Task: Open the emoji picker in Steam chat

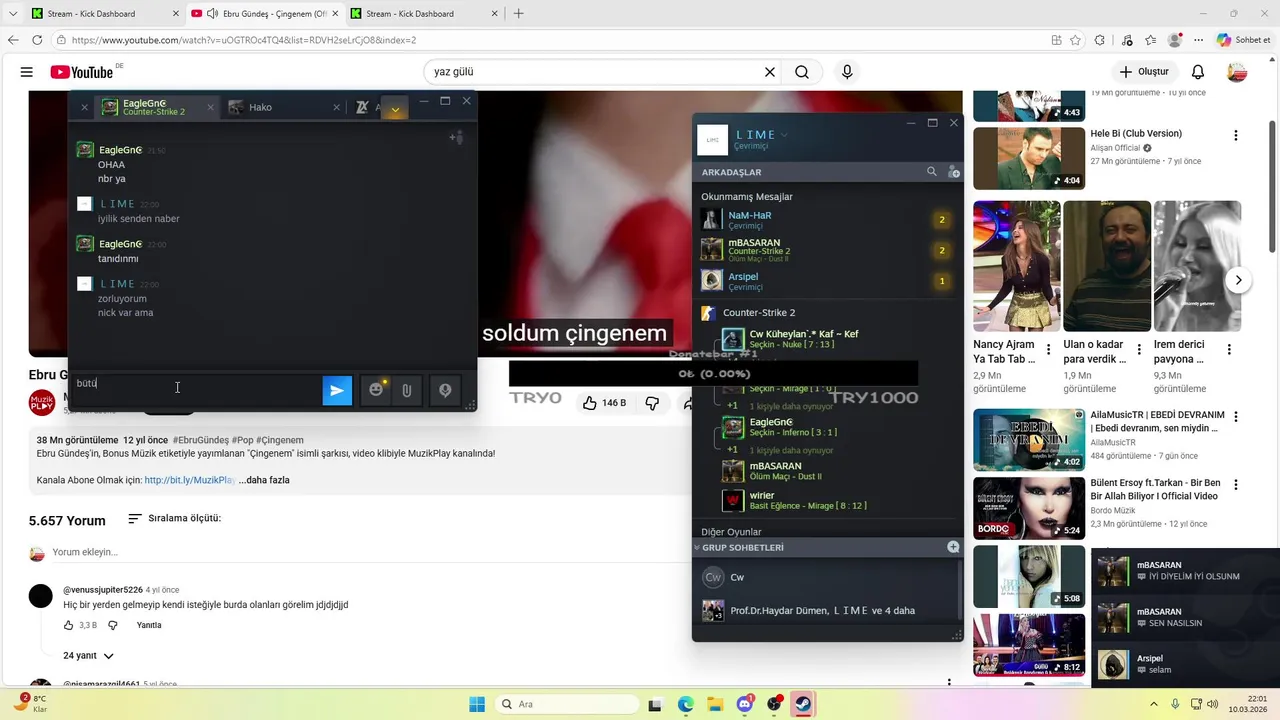Action: point(376,390)
